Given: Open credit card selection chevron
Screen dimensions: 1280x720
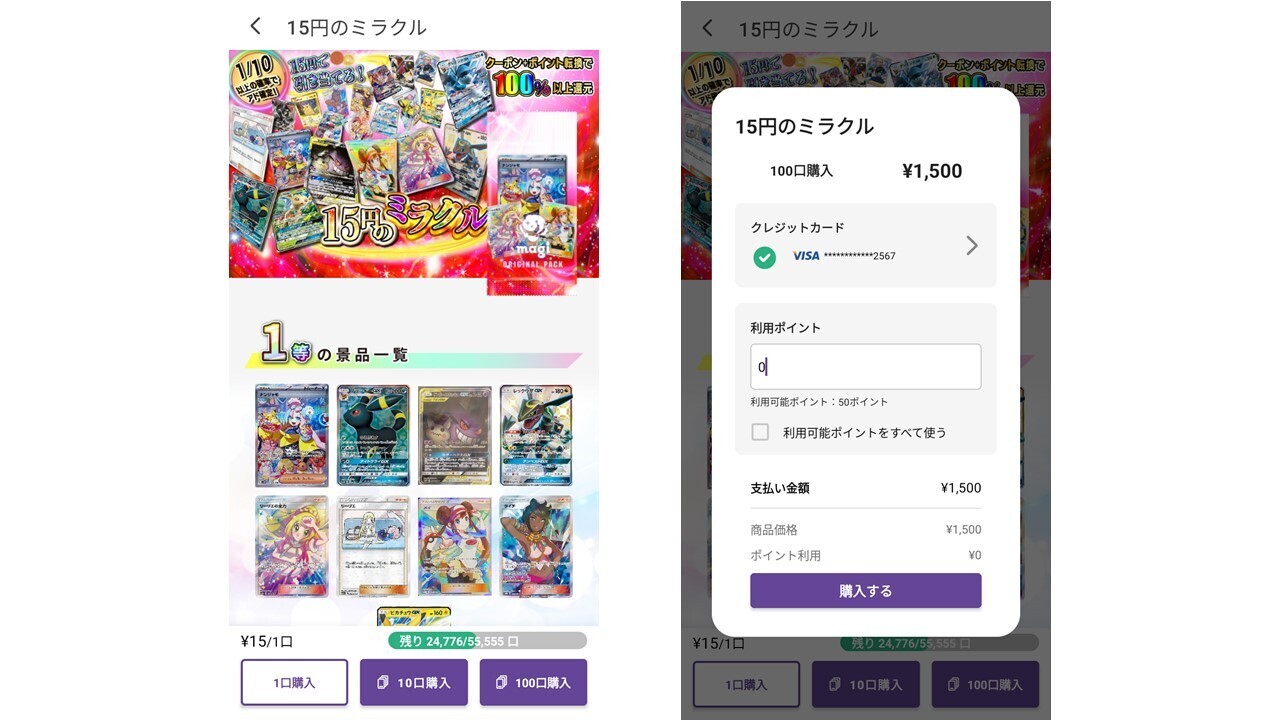Looking at the screenshot, I should 971,245.
